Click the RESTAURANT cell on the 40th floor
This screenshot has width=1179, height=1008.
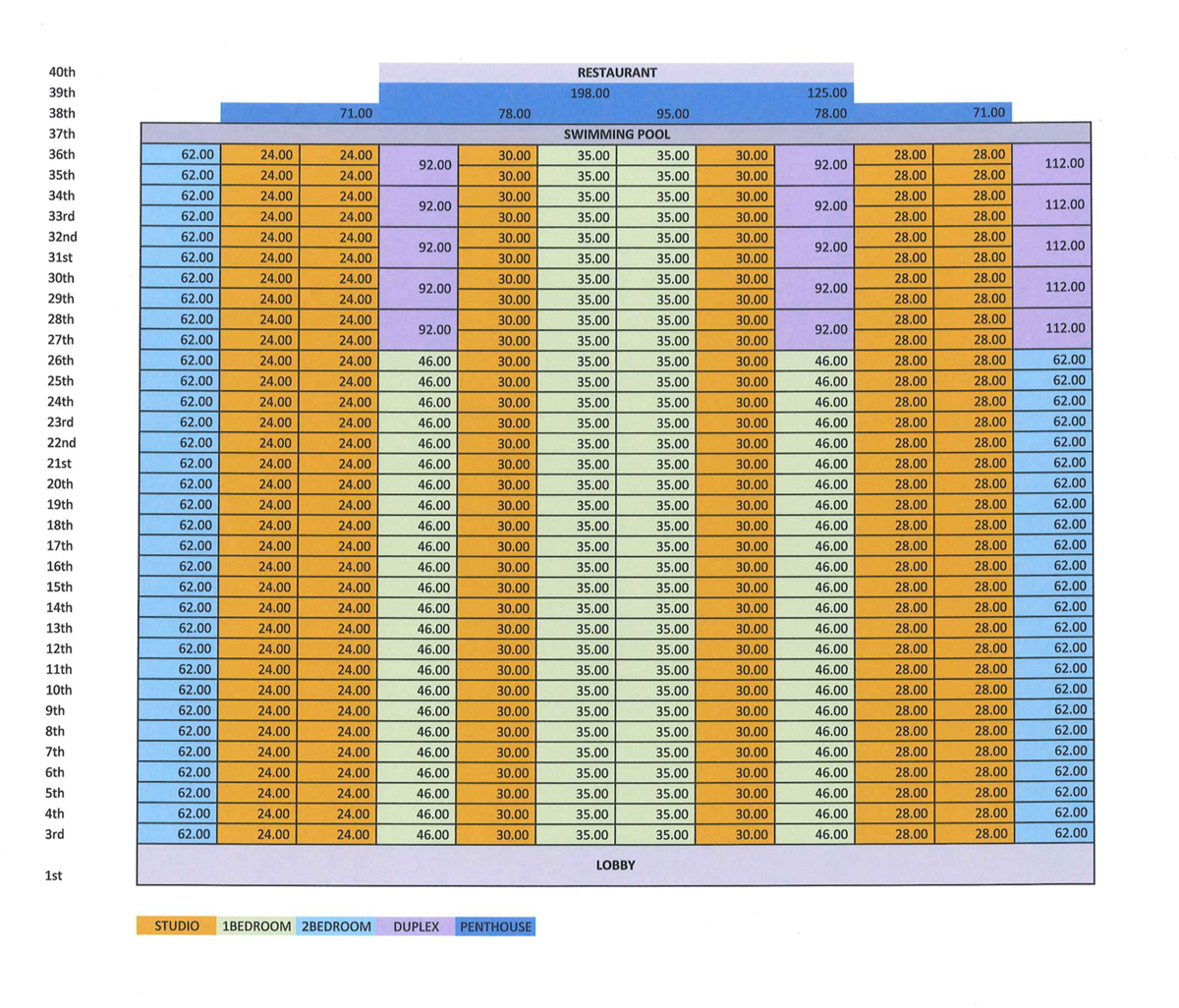coord(616,73)
